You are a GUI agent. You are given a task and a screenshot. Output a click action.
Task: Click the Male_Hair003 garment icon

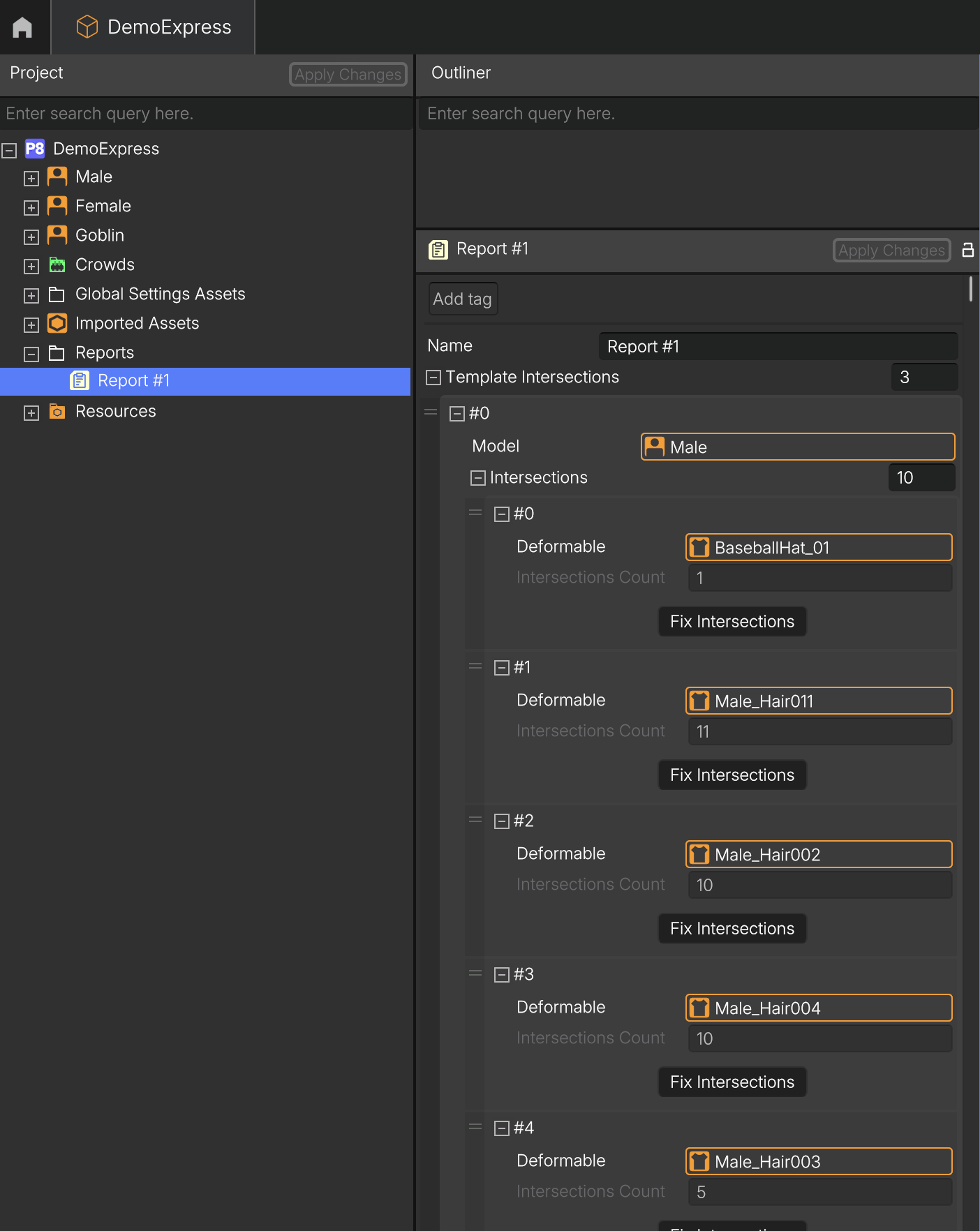(699, 1161)
